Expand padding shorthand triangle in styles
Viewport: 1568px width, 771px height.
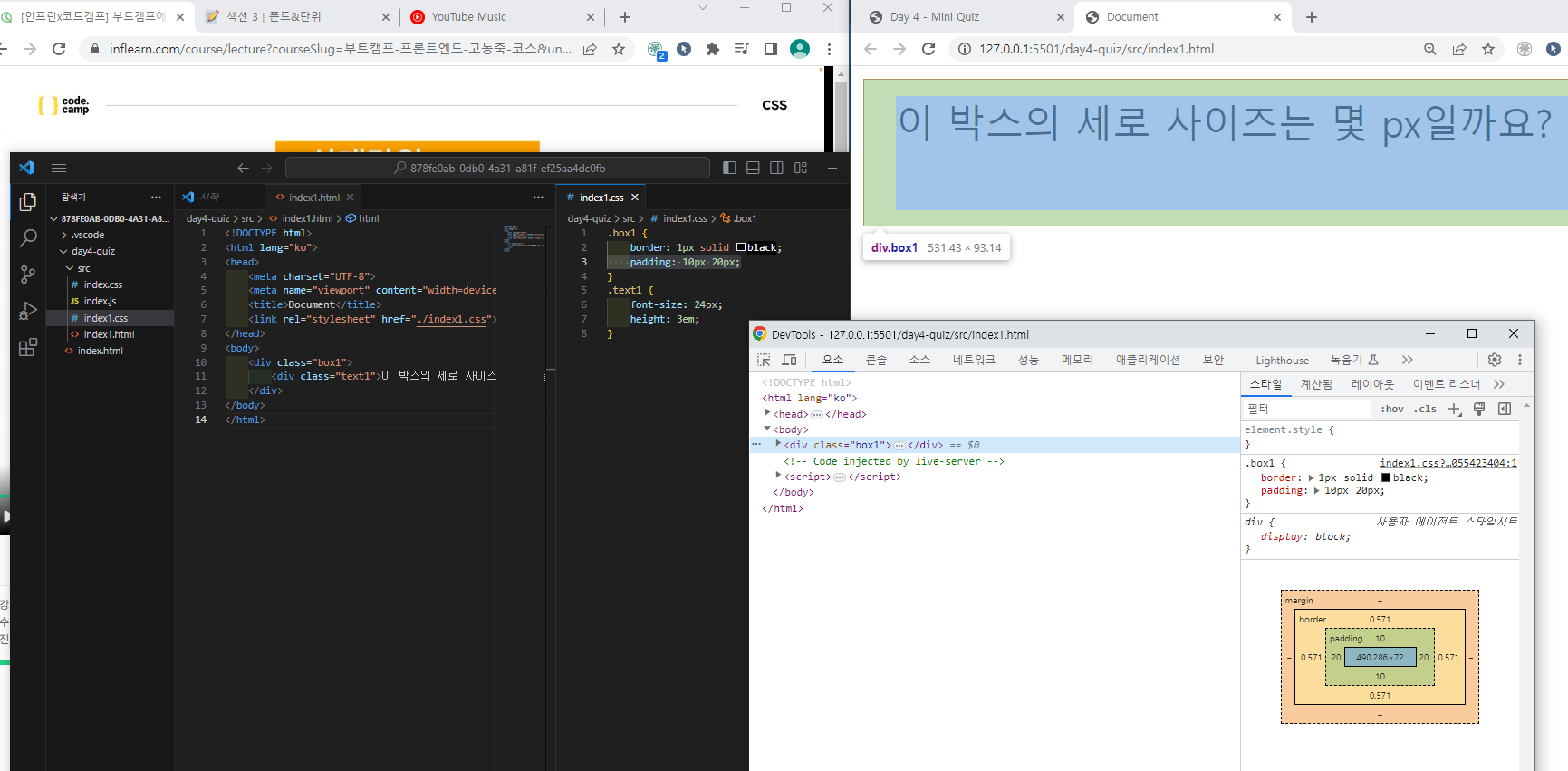(1316, 490)
